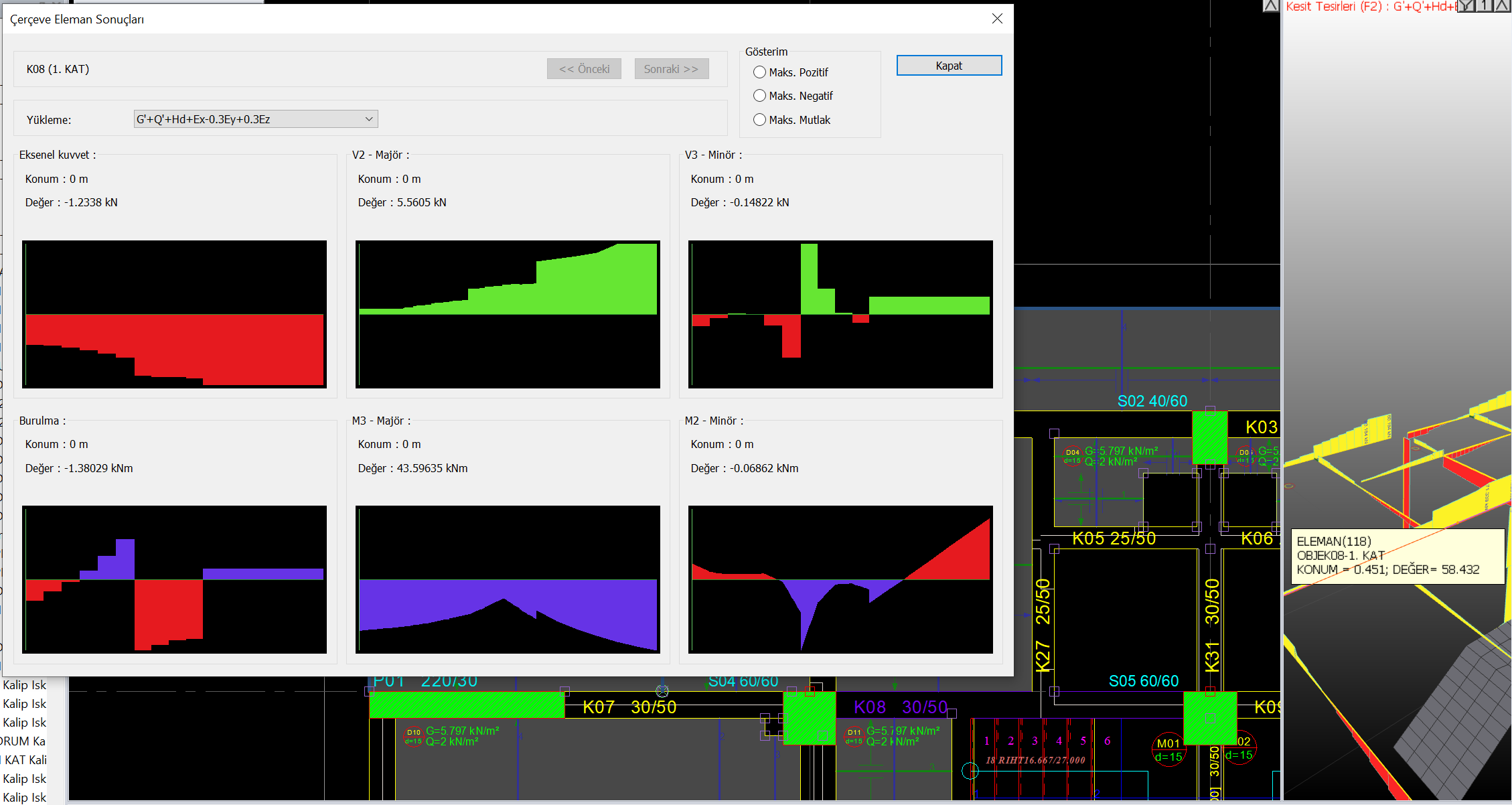The image size is (1512, 805).
Task: Close the Çerçeve Eleman Sonuçları dialog
Action: click(997, 19)
